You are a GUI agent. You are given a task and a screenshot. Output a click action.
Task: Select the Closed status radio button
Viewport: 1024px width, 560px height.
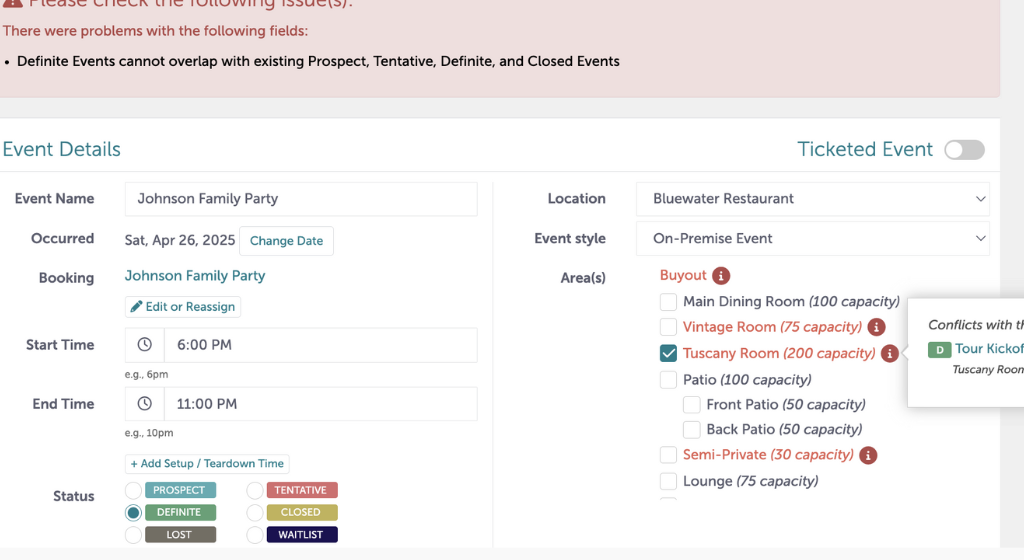[x=255, y=512]
